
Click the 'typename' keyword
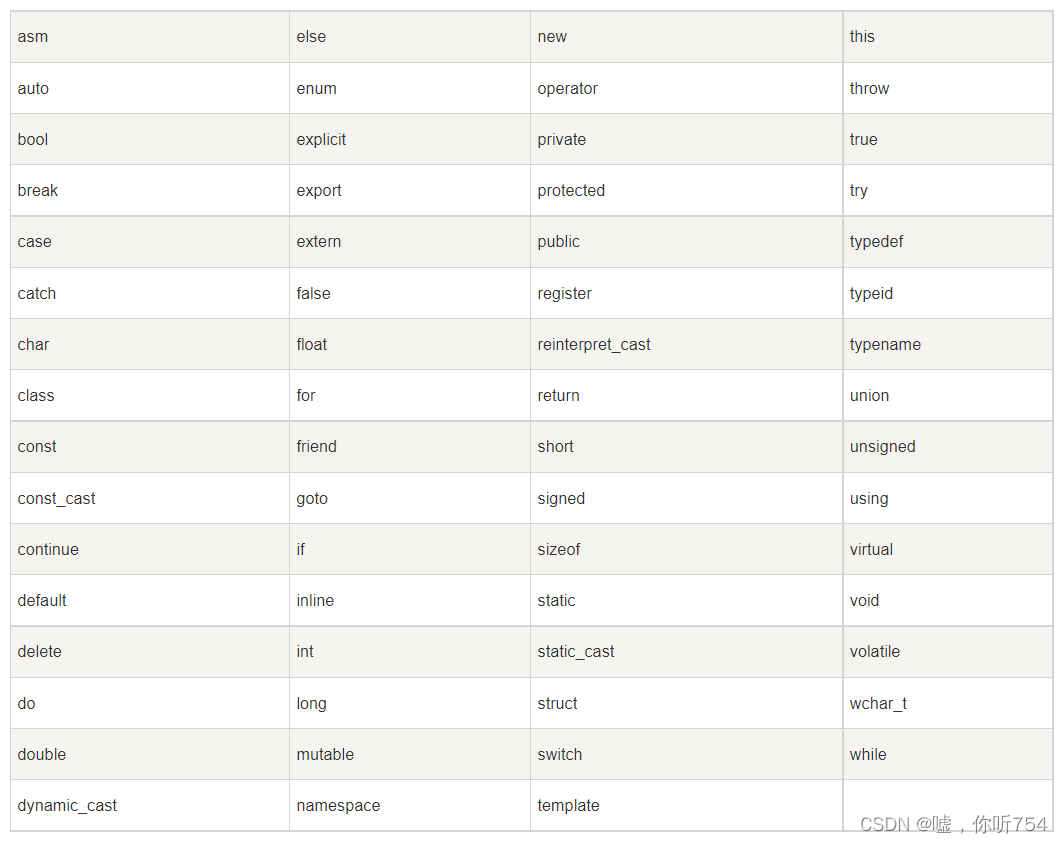[885, 345]
